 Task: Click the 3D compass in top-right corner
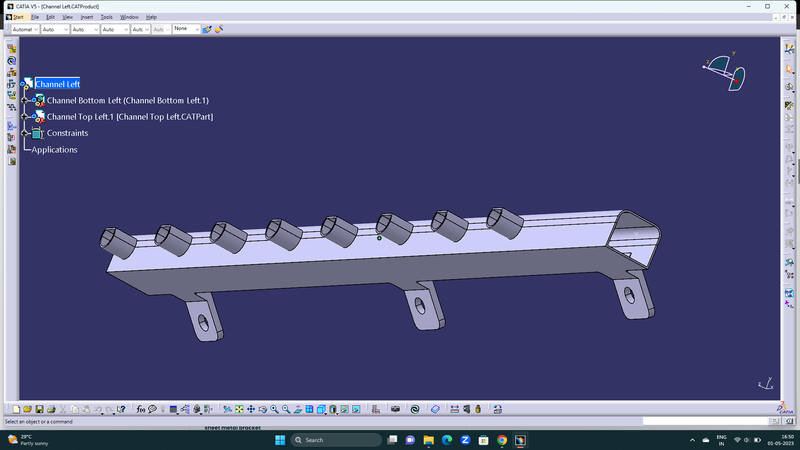[725, 72]
